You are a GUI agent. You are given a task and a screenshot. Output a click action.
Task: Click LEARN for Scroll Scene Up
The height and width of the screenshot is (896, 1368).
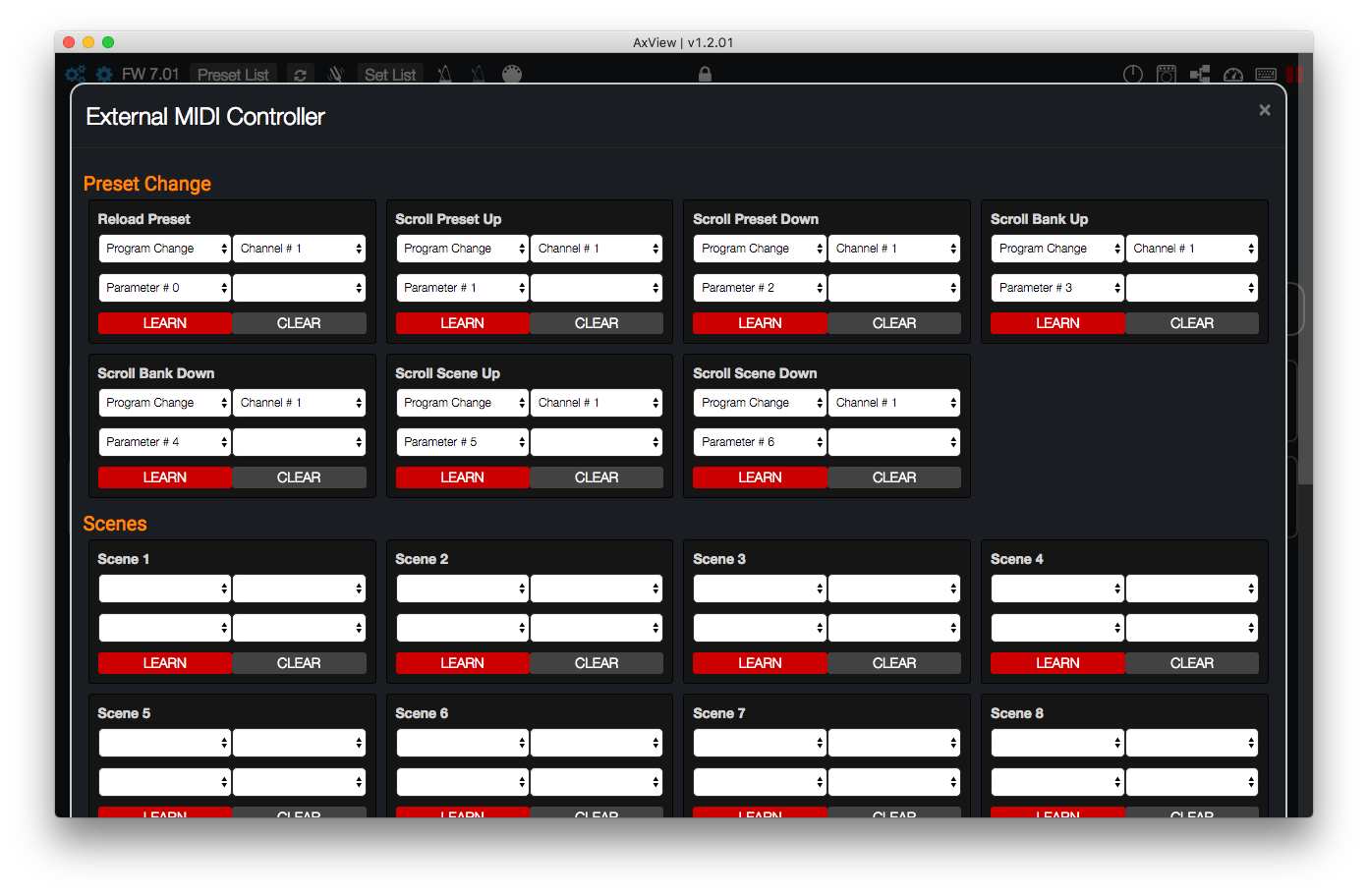pyautogui.click(x=462, y=477)
